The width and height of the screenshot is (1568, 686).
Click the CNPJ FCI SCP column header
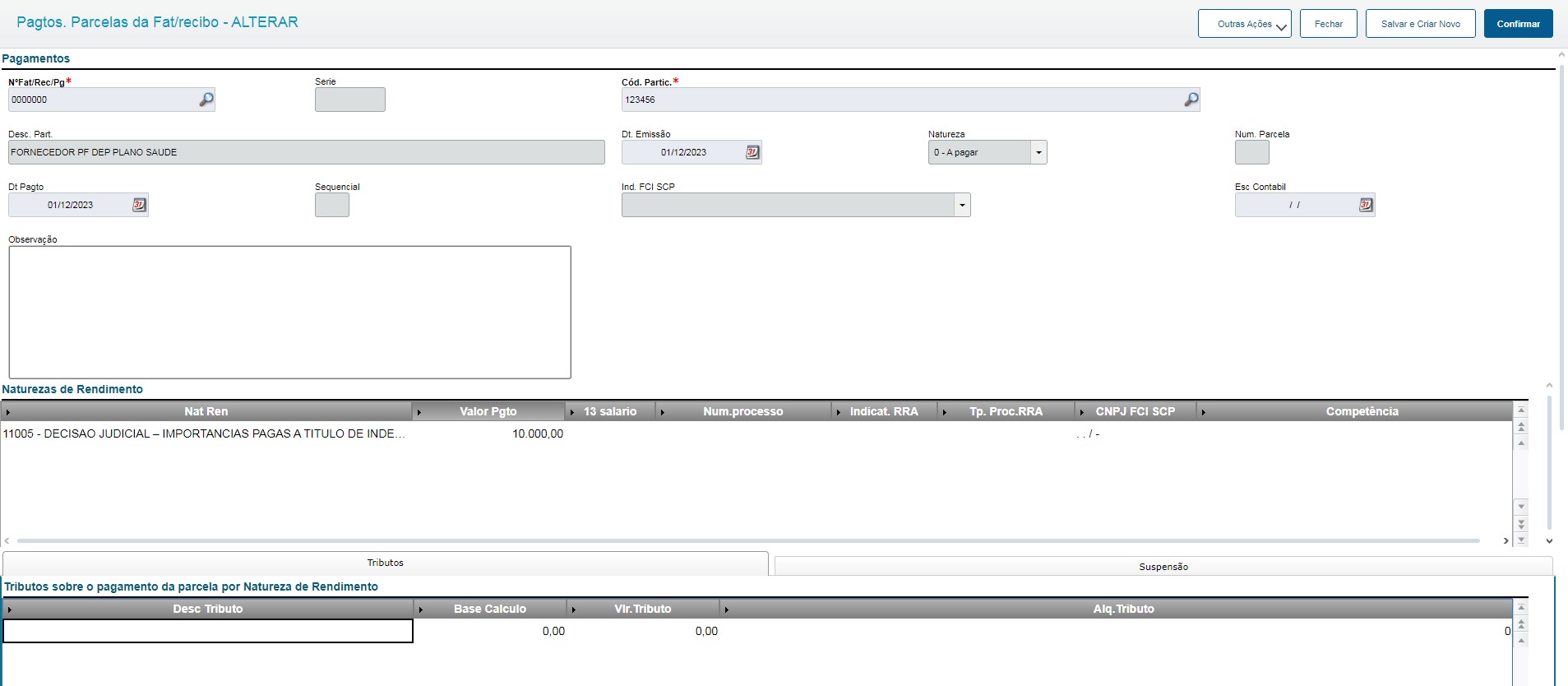click(1135, 411)
